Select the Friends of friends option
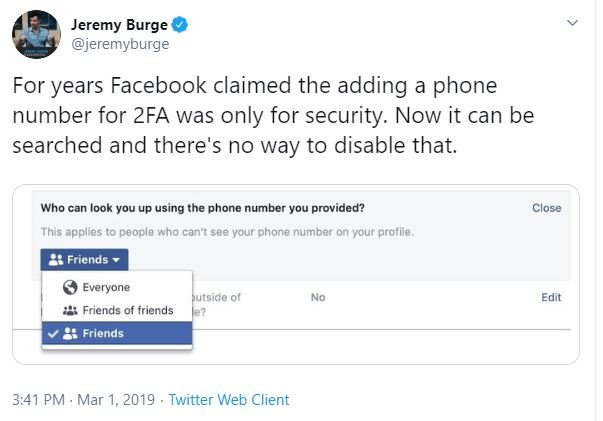This screenshot has height=421, width=603. pyautogui.click(x=127, y=311)
